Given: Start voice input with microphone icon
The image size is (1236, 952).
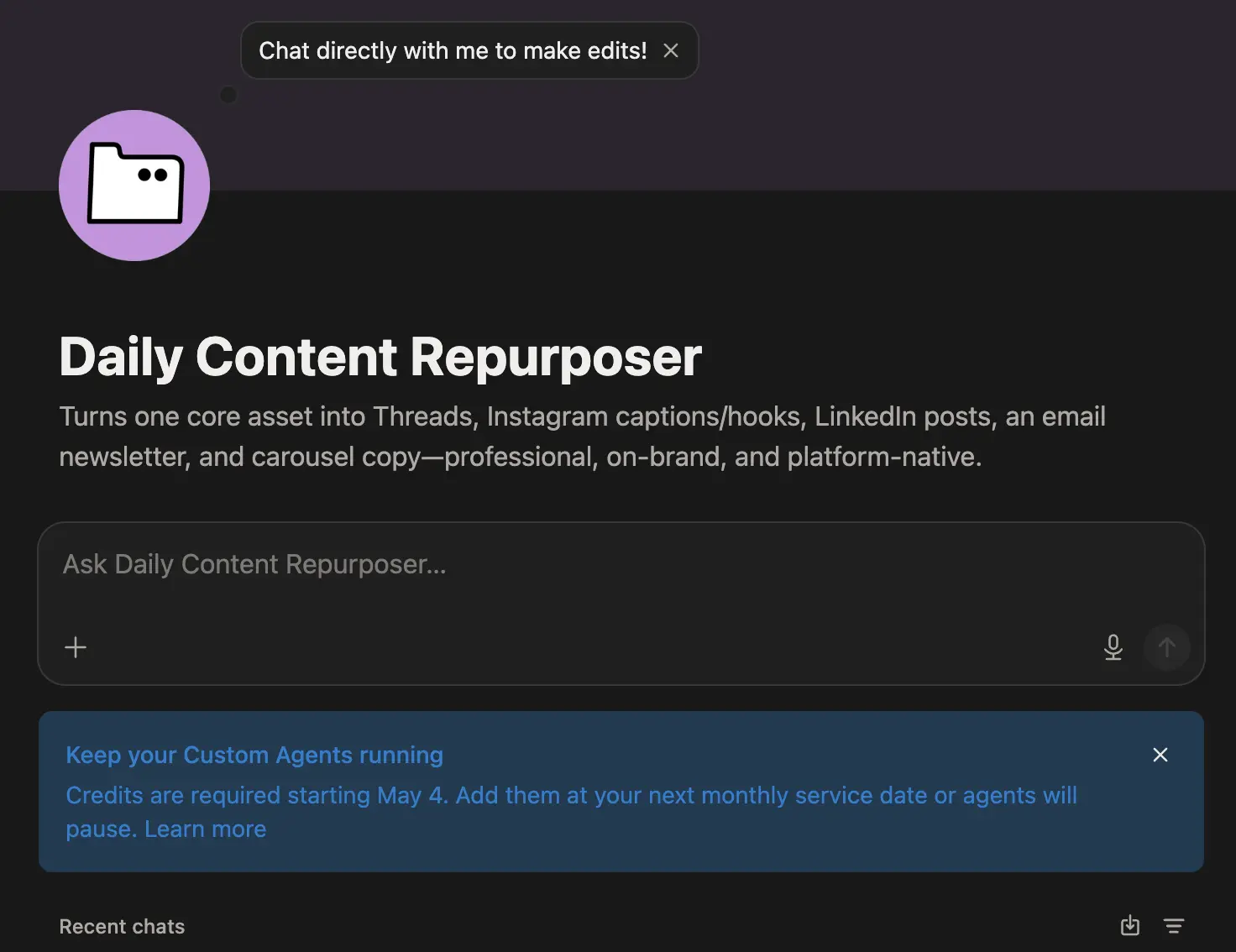Looking at the screenshot, I should [x=1113, y=647].
